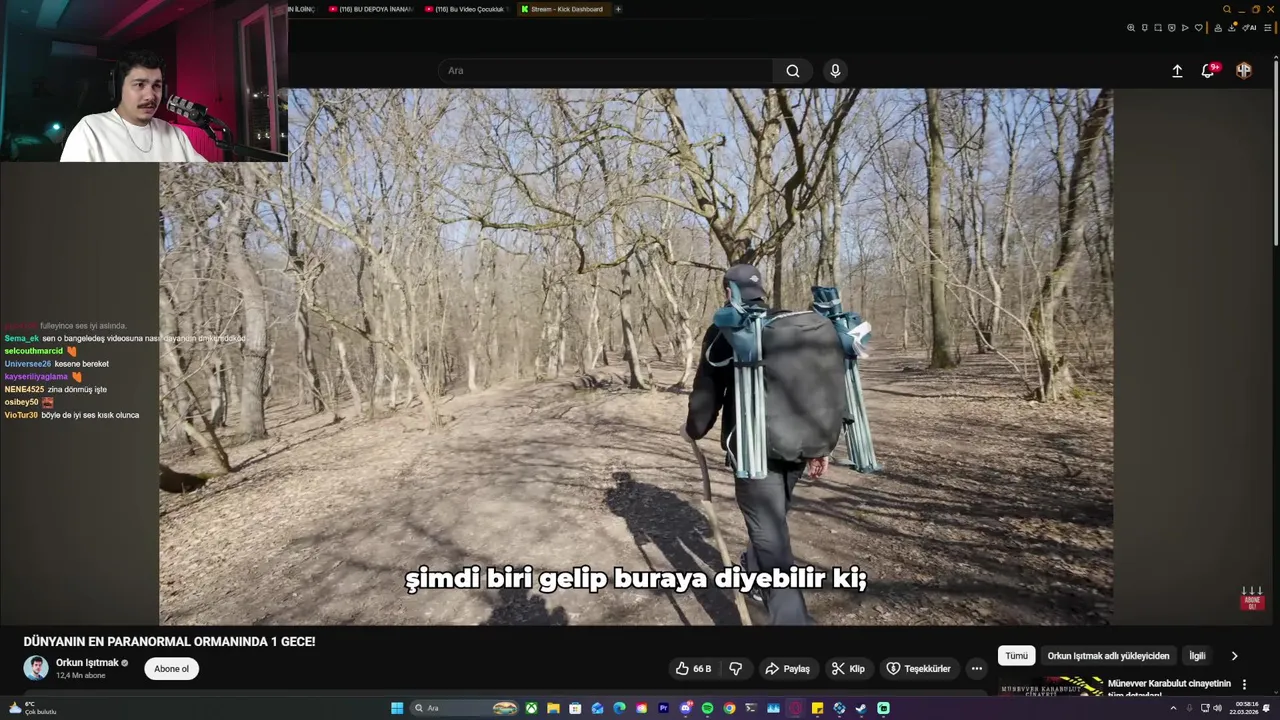Open Google Chrome from taskbar

click(729, 708)
